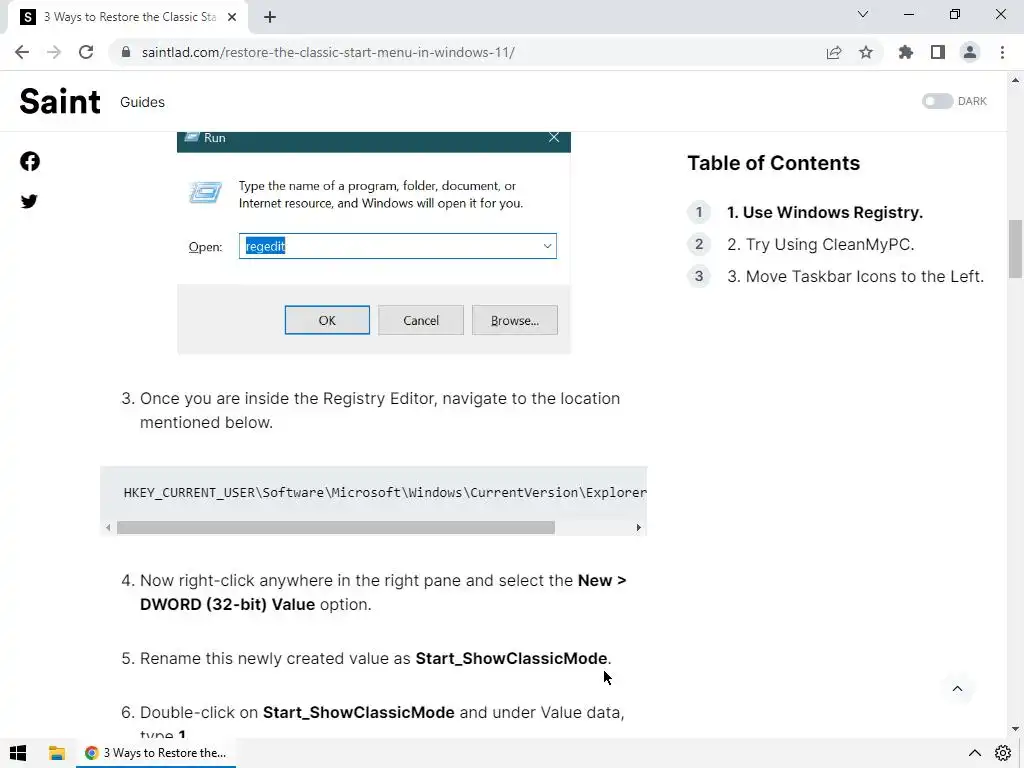
Task: Share this page via share icon
Action: (834, 52)
